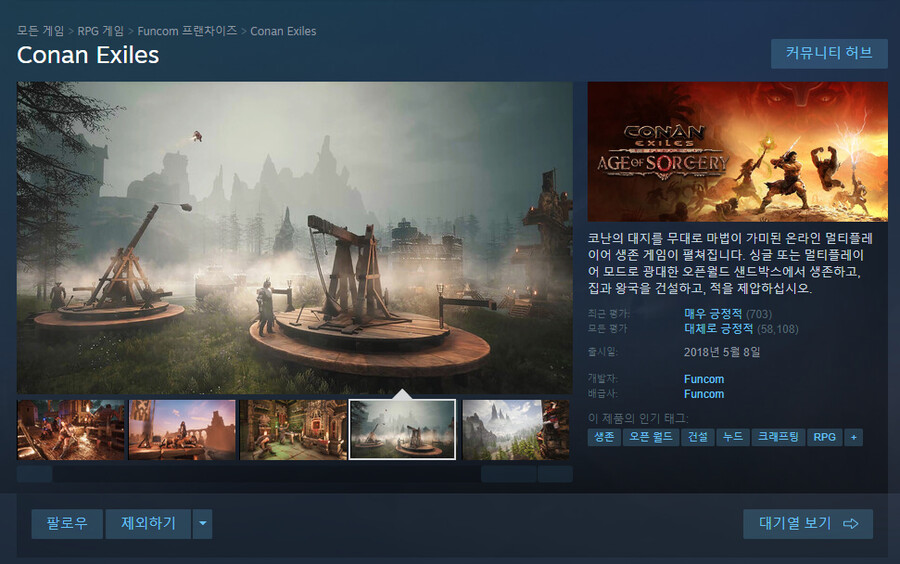Click the 팔로우 button
The width and height of the screenshot is (900, 564).
pyautogui.click(x=67, y=523)
